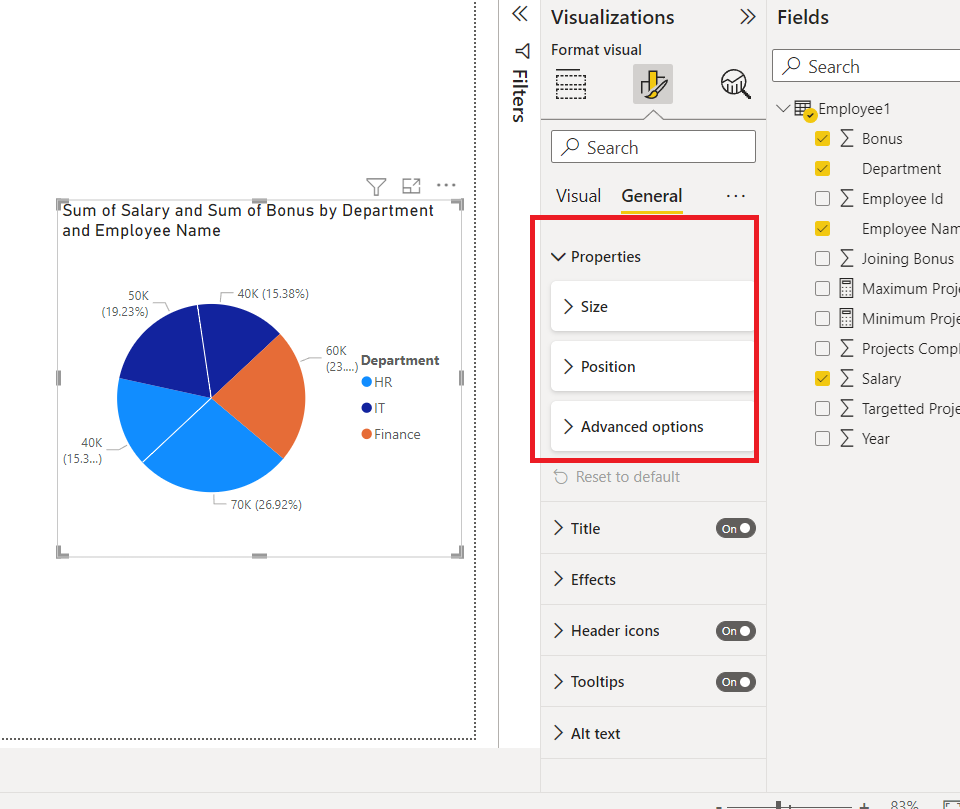
Task: Click the zoom slider handle
Action: [779, 805]
